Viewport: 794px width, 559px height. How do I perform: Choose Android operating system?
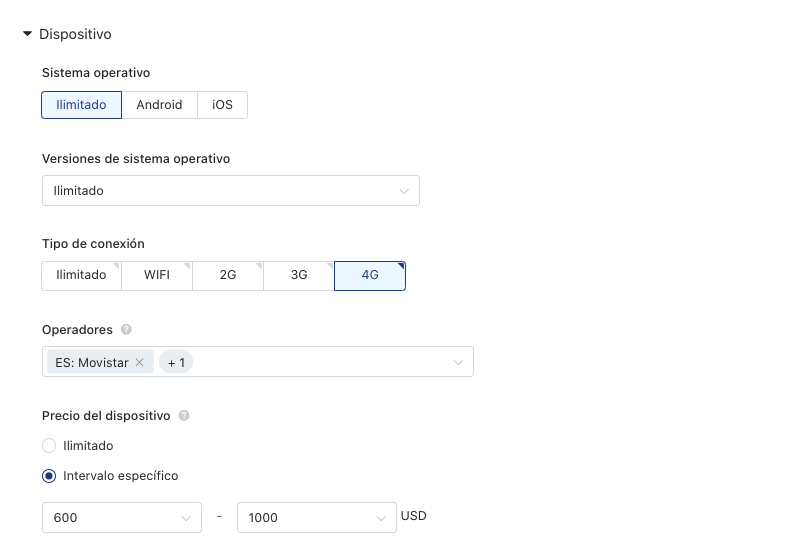159,105
